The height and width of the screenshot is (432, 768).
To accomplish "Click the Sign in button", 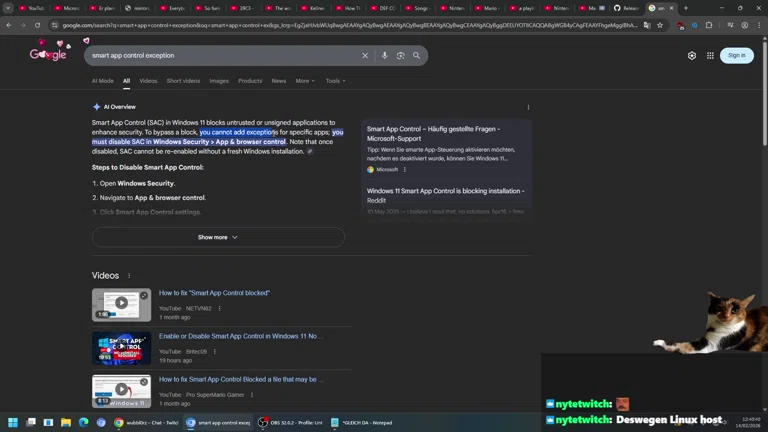I will click(x=737, y=56).
